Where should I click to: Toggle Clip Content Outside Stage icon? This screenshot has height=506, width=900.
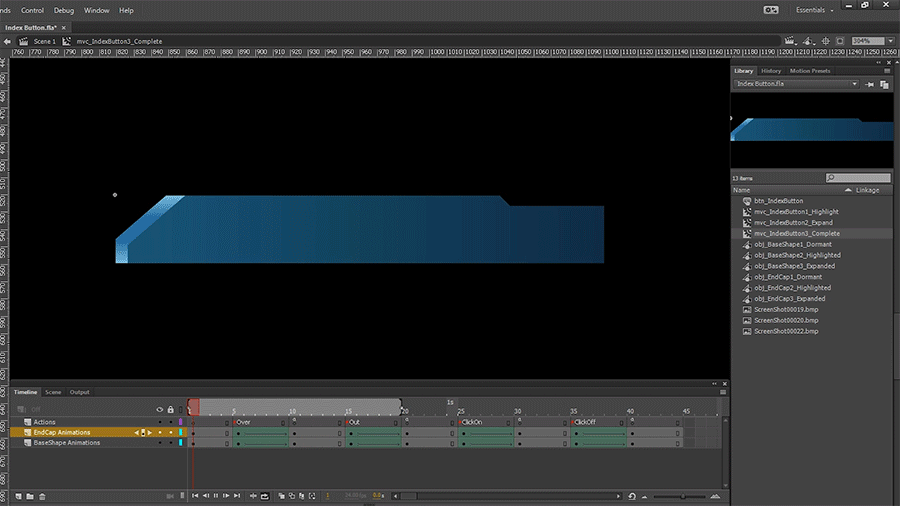pos(840,41)
